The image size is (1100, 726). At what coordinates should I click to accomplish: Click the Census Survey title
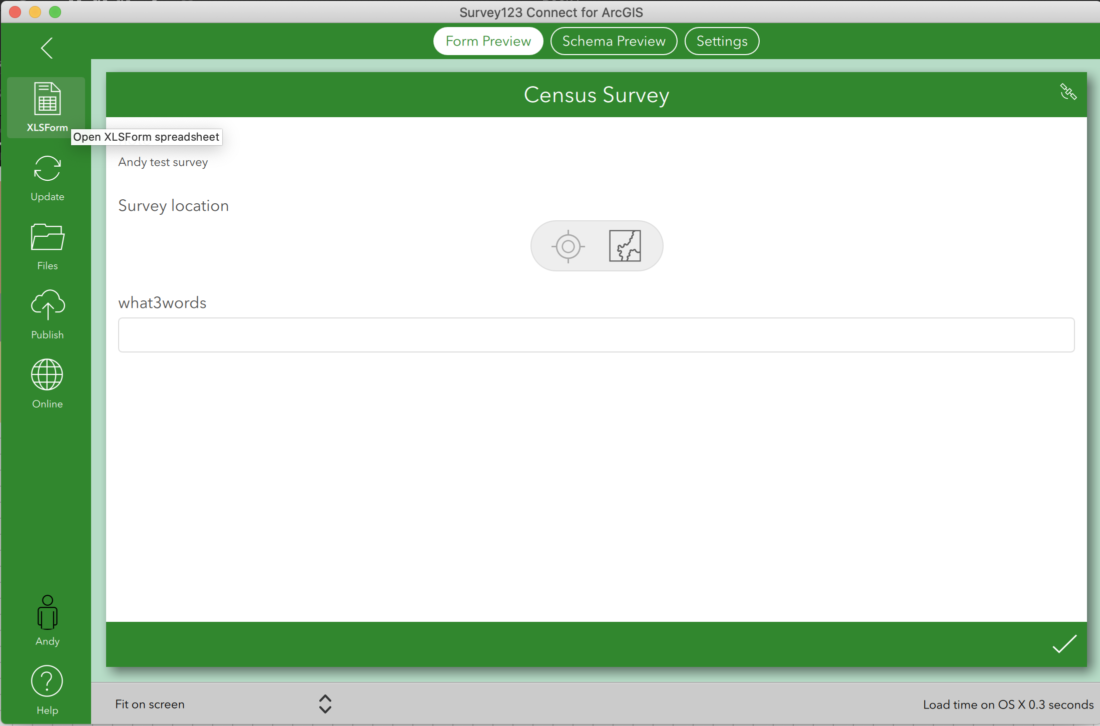click(596, 95)
